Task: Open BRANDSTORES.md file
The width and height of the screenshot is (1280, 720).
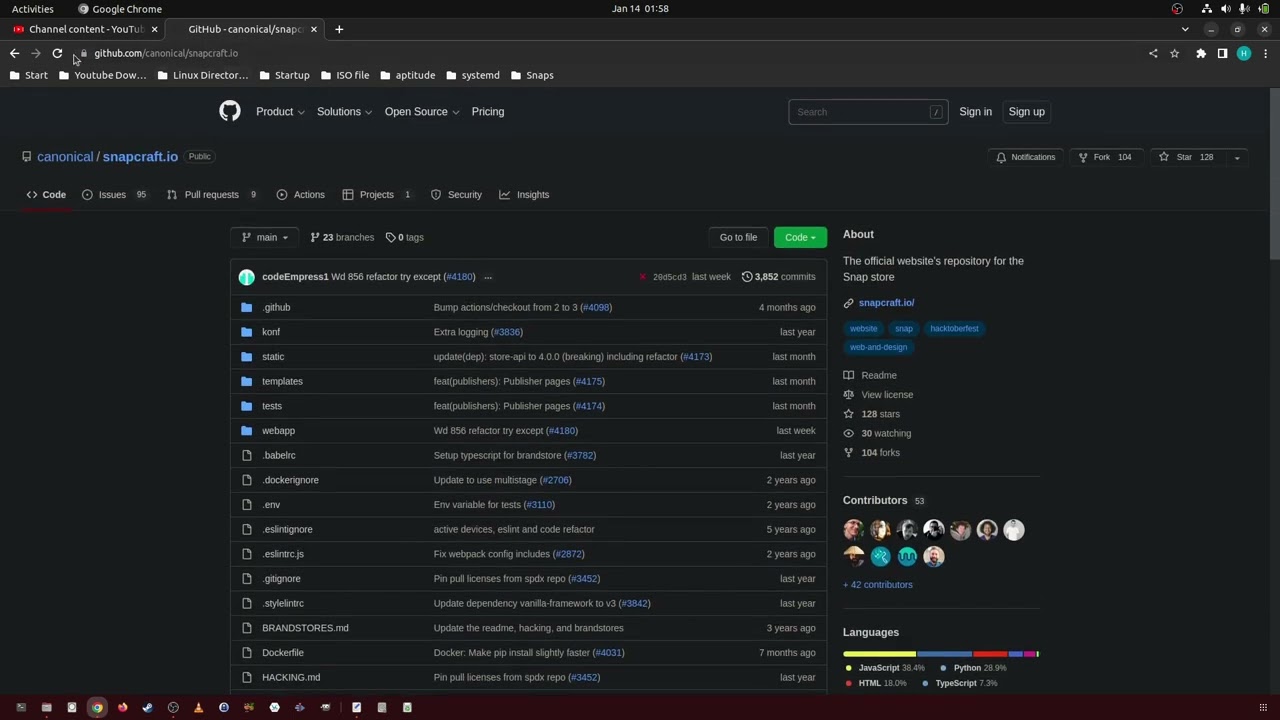Action: (x=305, y=628)
